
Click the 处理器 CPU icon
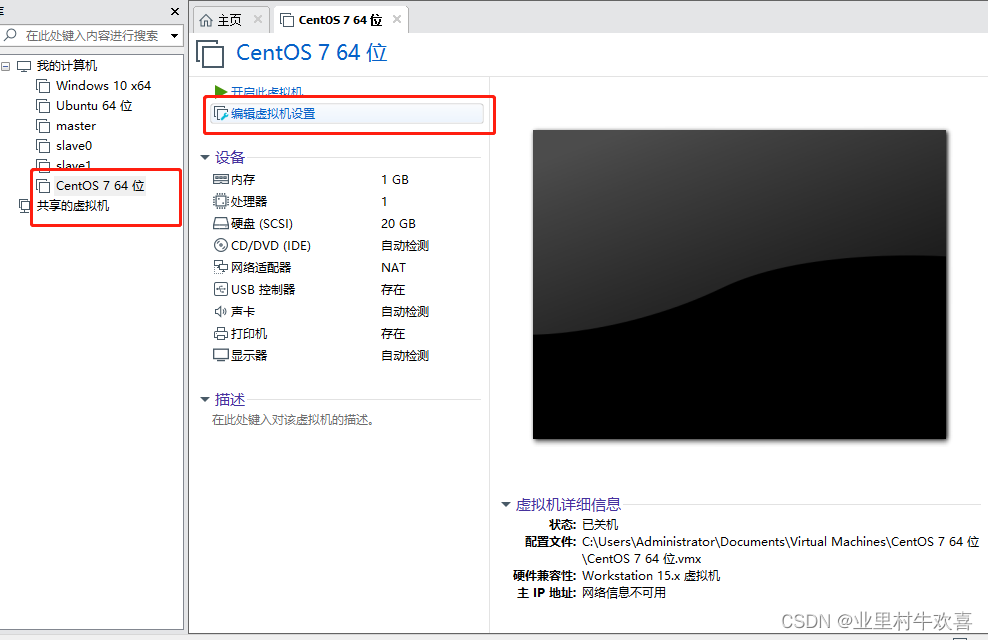[x=221, y=202]
